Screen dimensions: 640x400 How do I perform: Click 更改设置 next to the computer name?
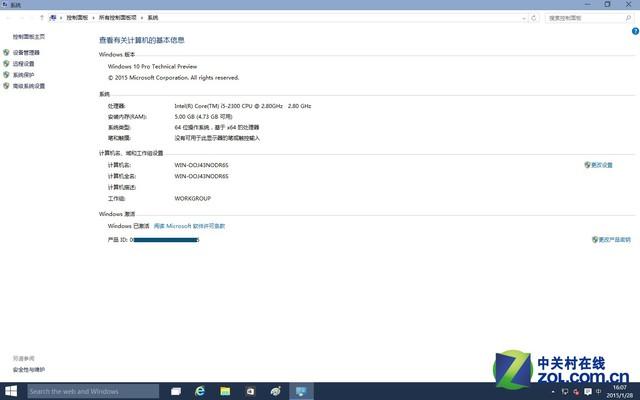click(x=602, y=165)
